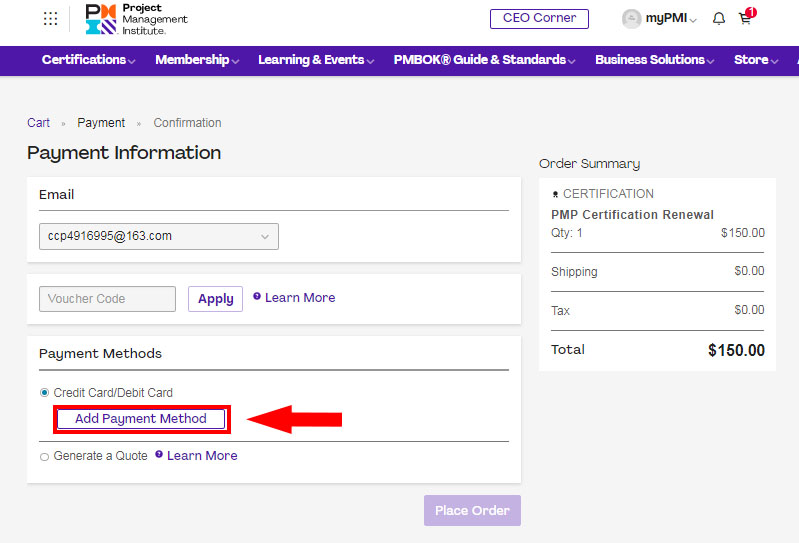
Task: Click the Confirmation breadcrumb step
Action: (188, 123)
